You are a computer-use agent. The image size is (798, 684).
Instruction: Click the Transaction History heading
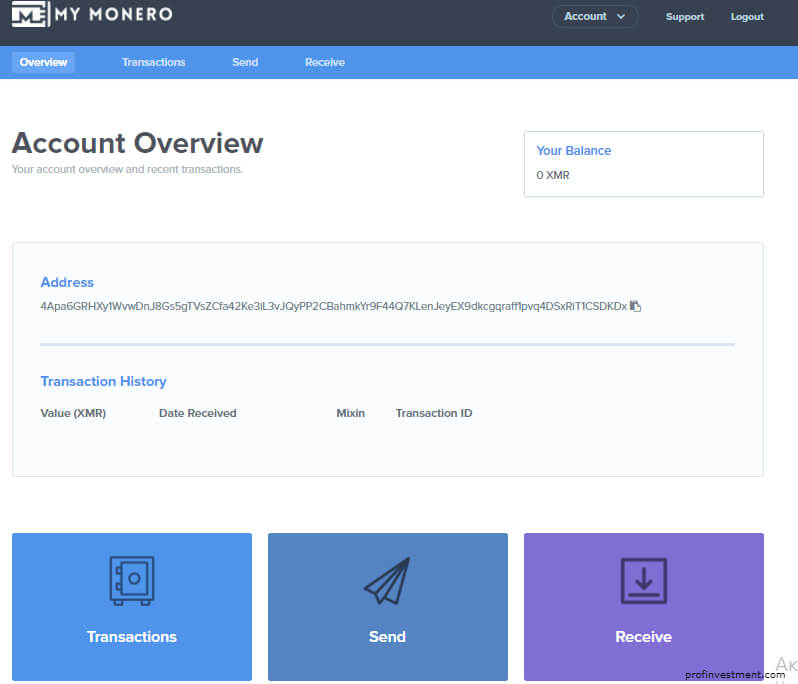pos(103,381)
